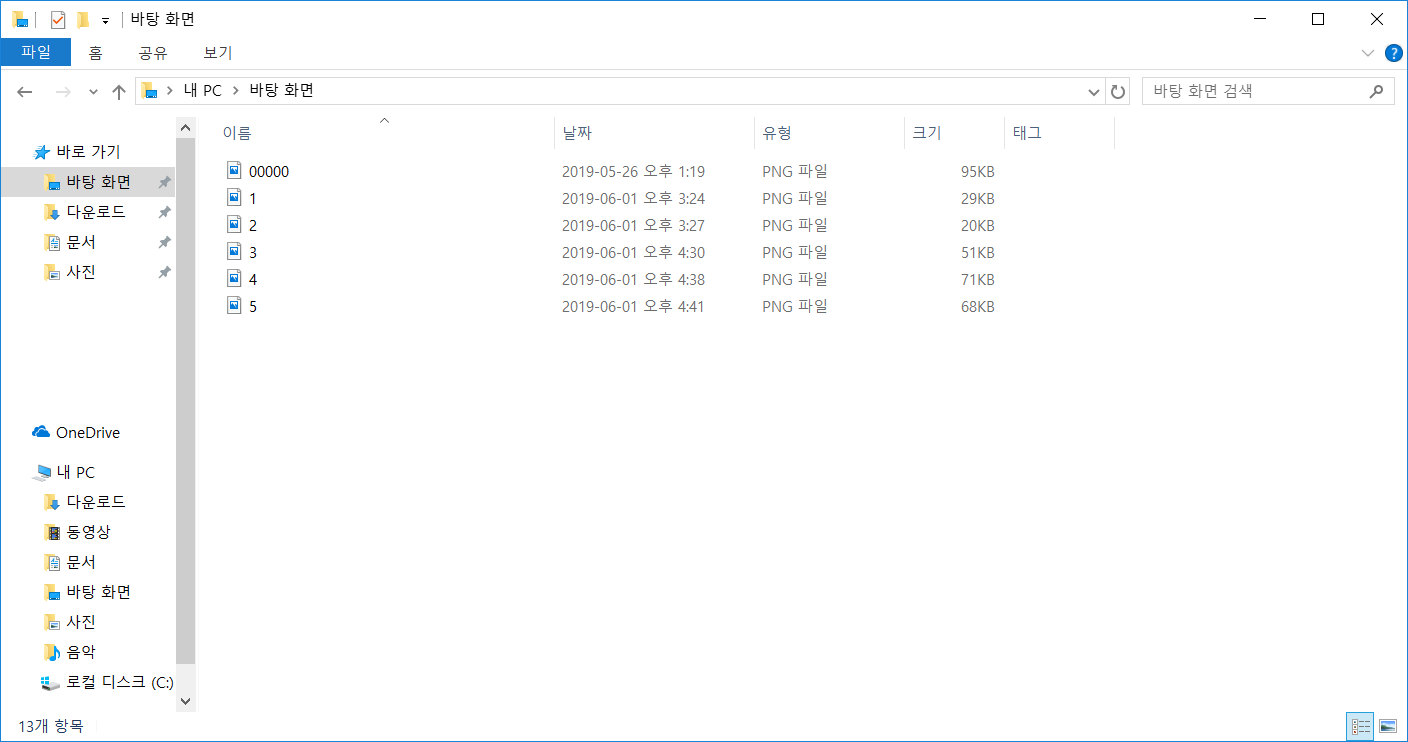
Task: Click the image icon of file 5
Action: (234, 306)
